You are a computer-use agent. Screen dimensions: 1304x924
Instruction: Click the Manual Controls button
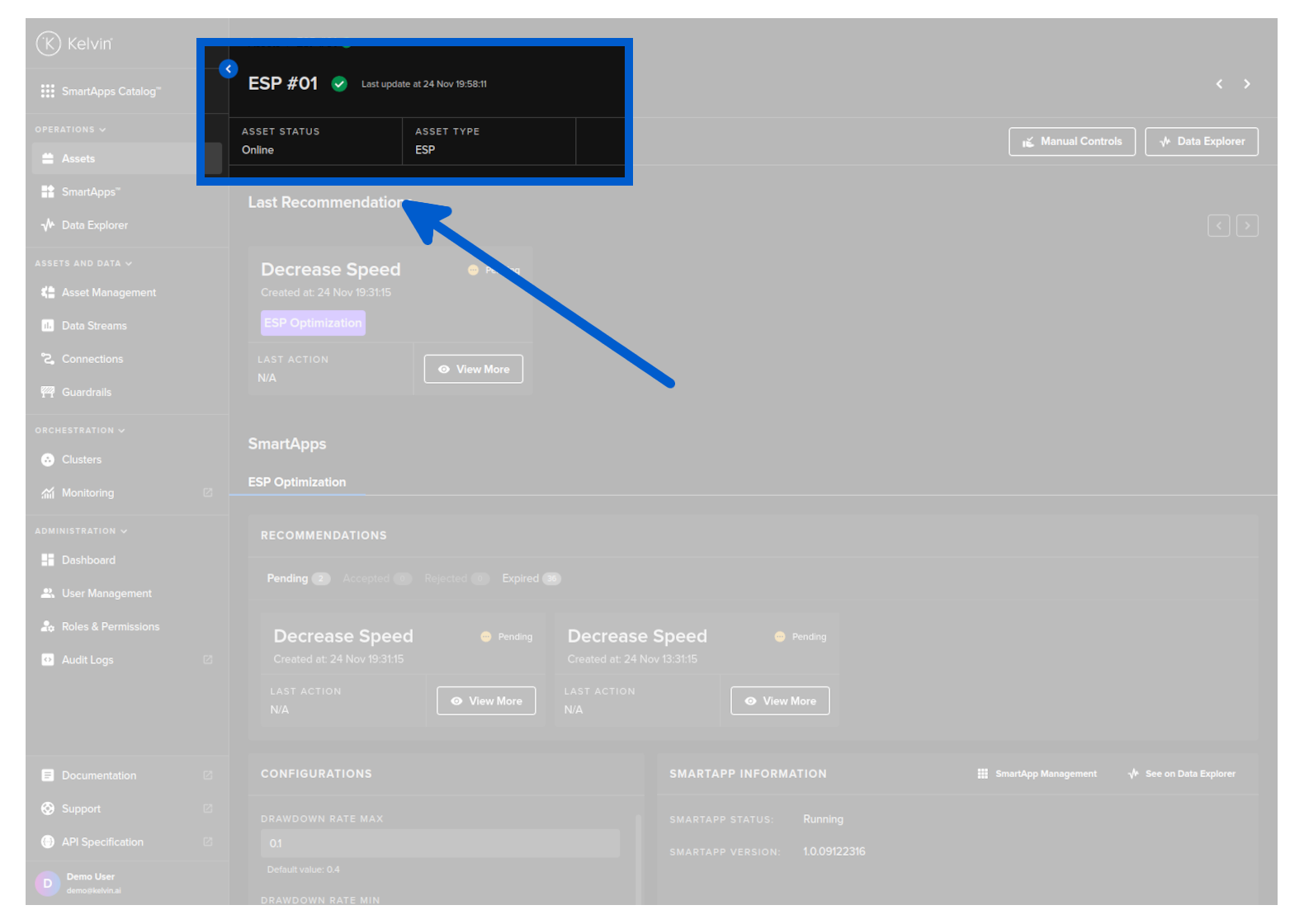1071,142
